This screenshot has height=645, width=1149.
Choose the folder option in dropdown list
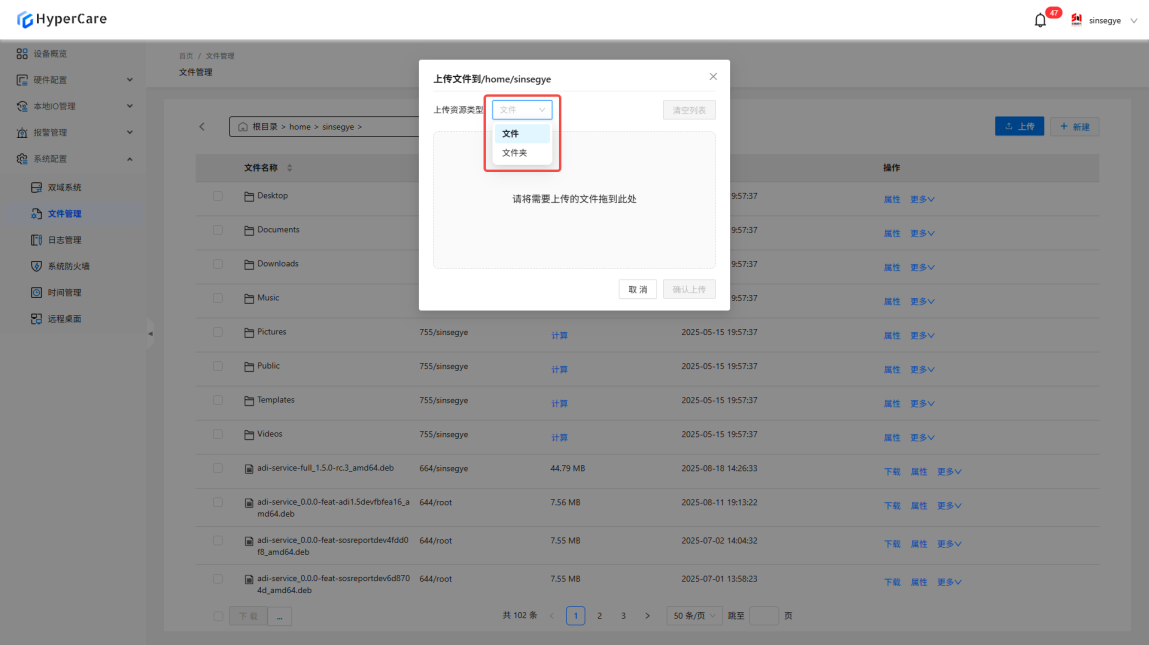pos(515,153)
